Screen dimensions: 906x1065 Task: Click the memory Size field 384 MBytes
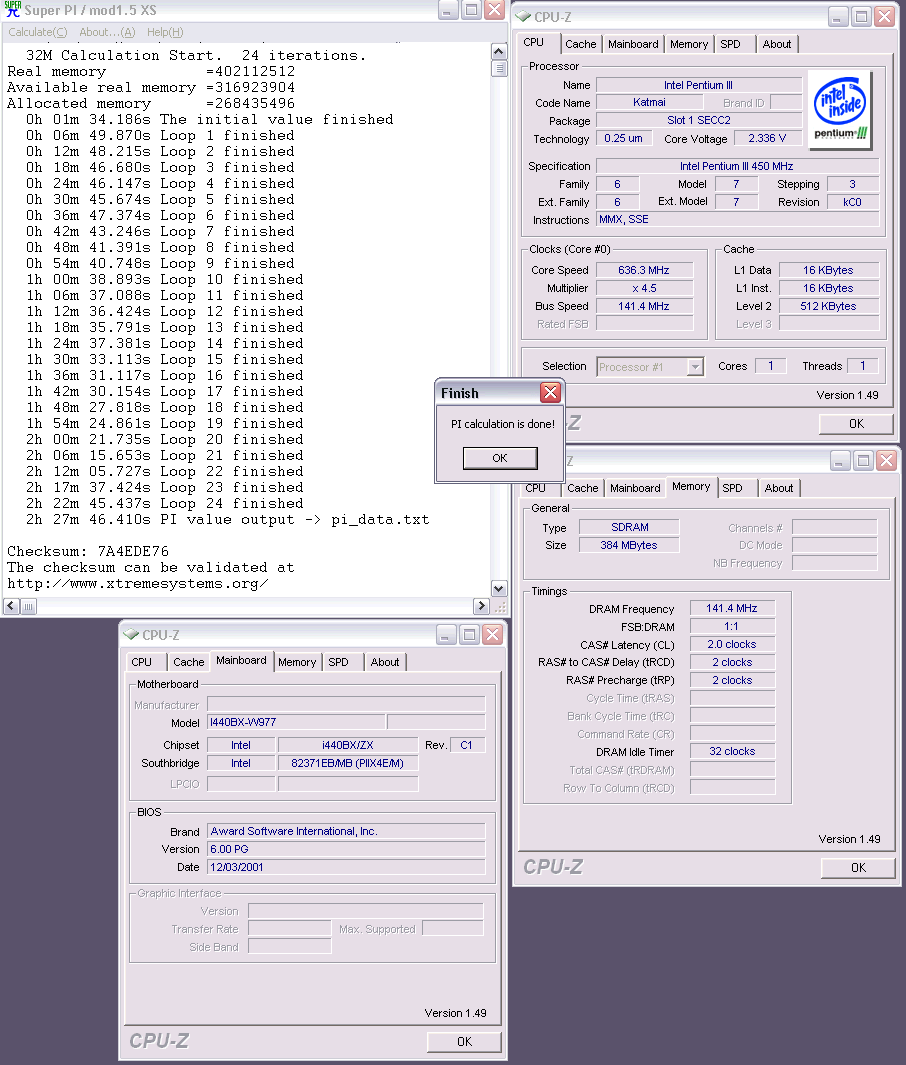[630, 545]
